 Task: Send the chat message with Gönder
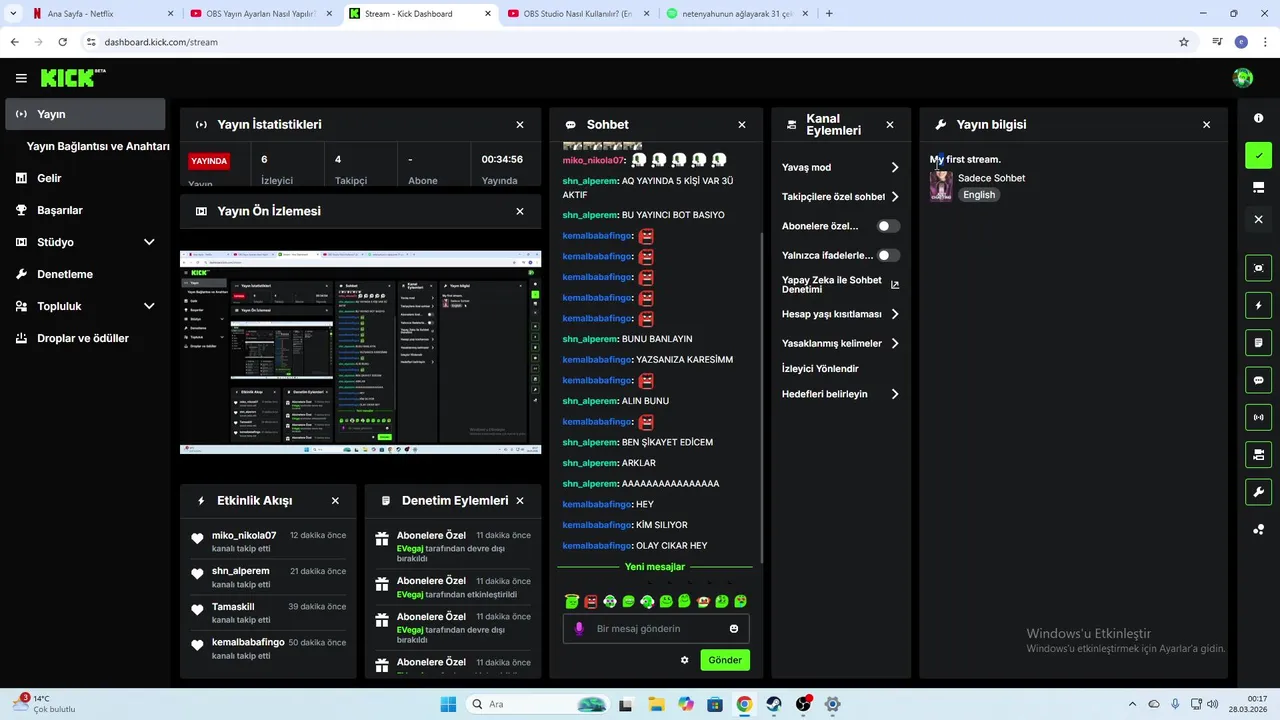(x=725, y=660)
